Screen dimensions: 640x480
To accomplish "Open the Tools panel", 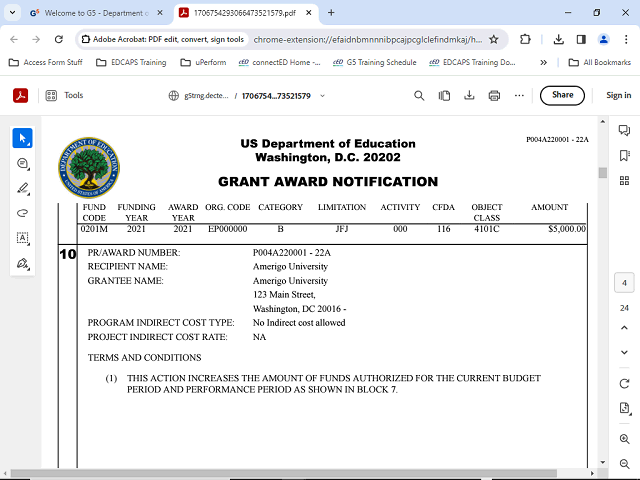I will (x=64, y=96).
